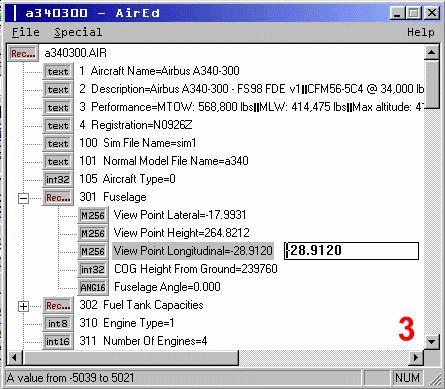Select Registration=N0926Z row
Screen dimensions: 445x389
136,125
